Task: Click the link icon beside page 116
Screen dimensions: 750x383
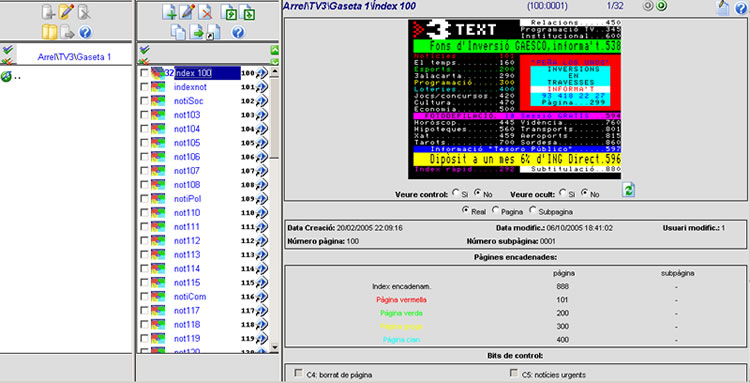Action: [261, 296]
